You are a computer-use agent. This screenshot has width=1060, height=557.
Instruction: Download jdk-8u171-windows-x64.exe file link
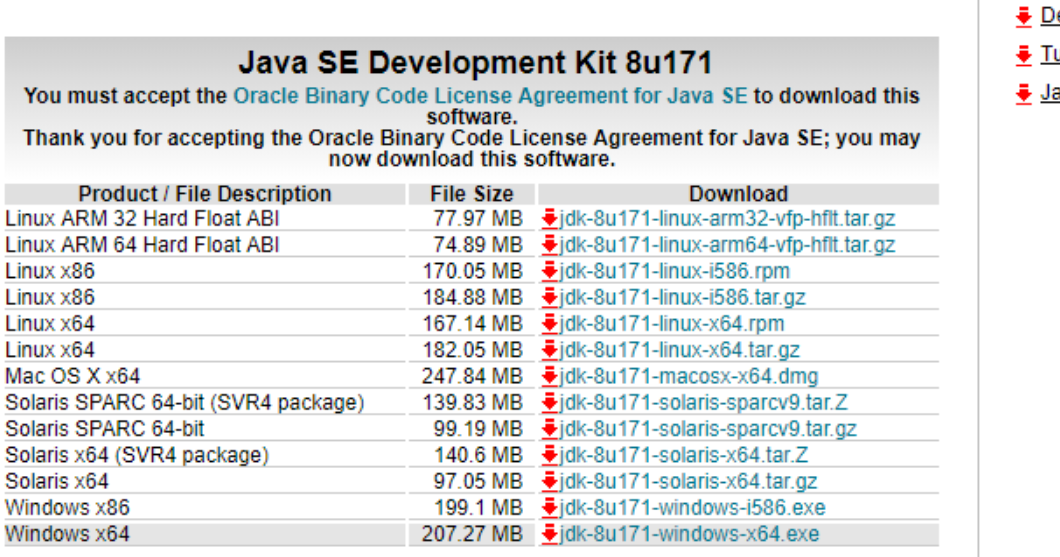(x=689, y=534)
